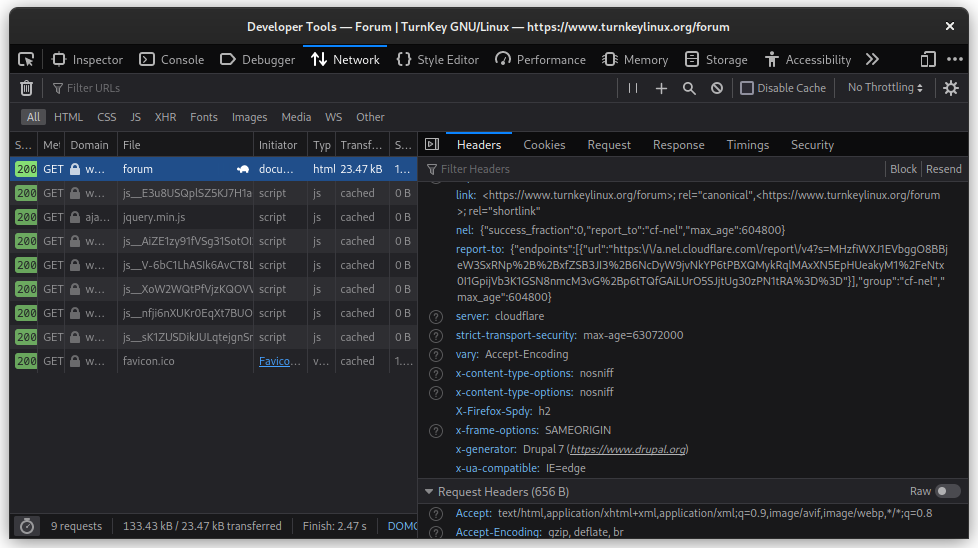The image size is (978, 548).
Task: Collapse the Request Headers section
Action: (x=429, y=492)
